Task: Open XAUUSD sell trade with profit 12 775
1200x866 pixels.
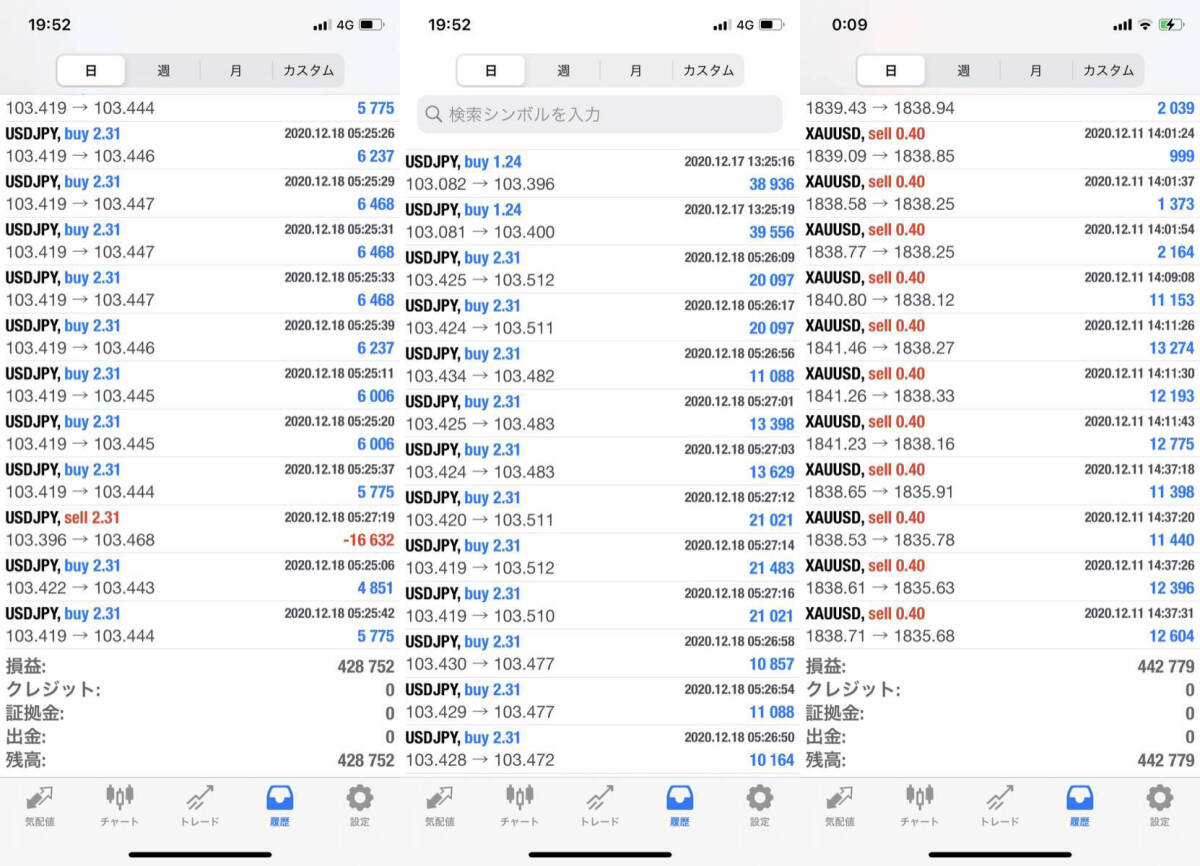Action: (x=1000, y=433)
